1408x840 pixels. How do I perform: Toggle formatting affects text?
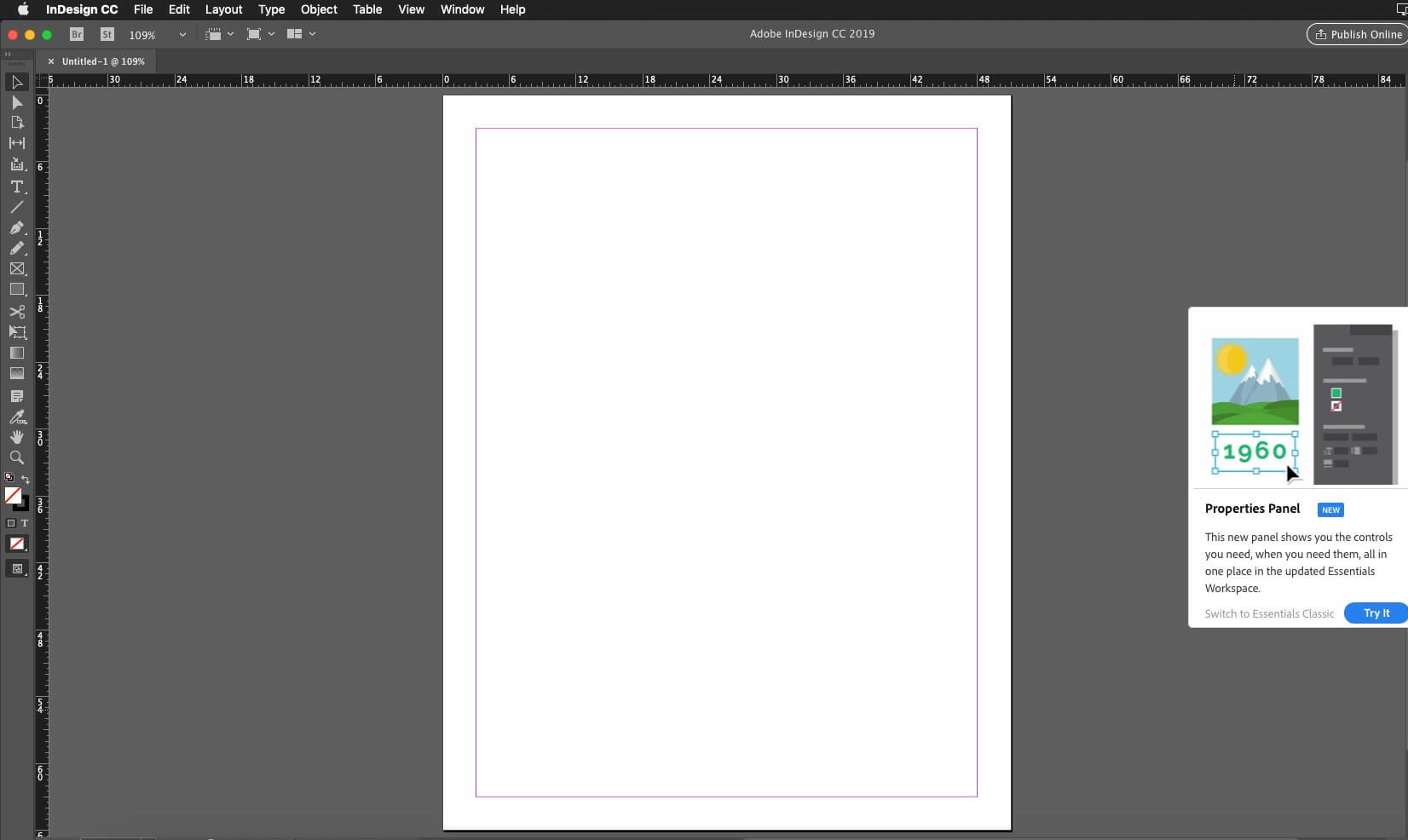point(24,523)
